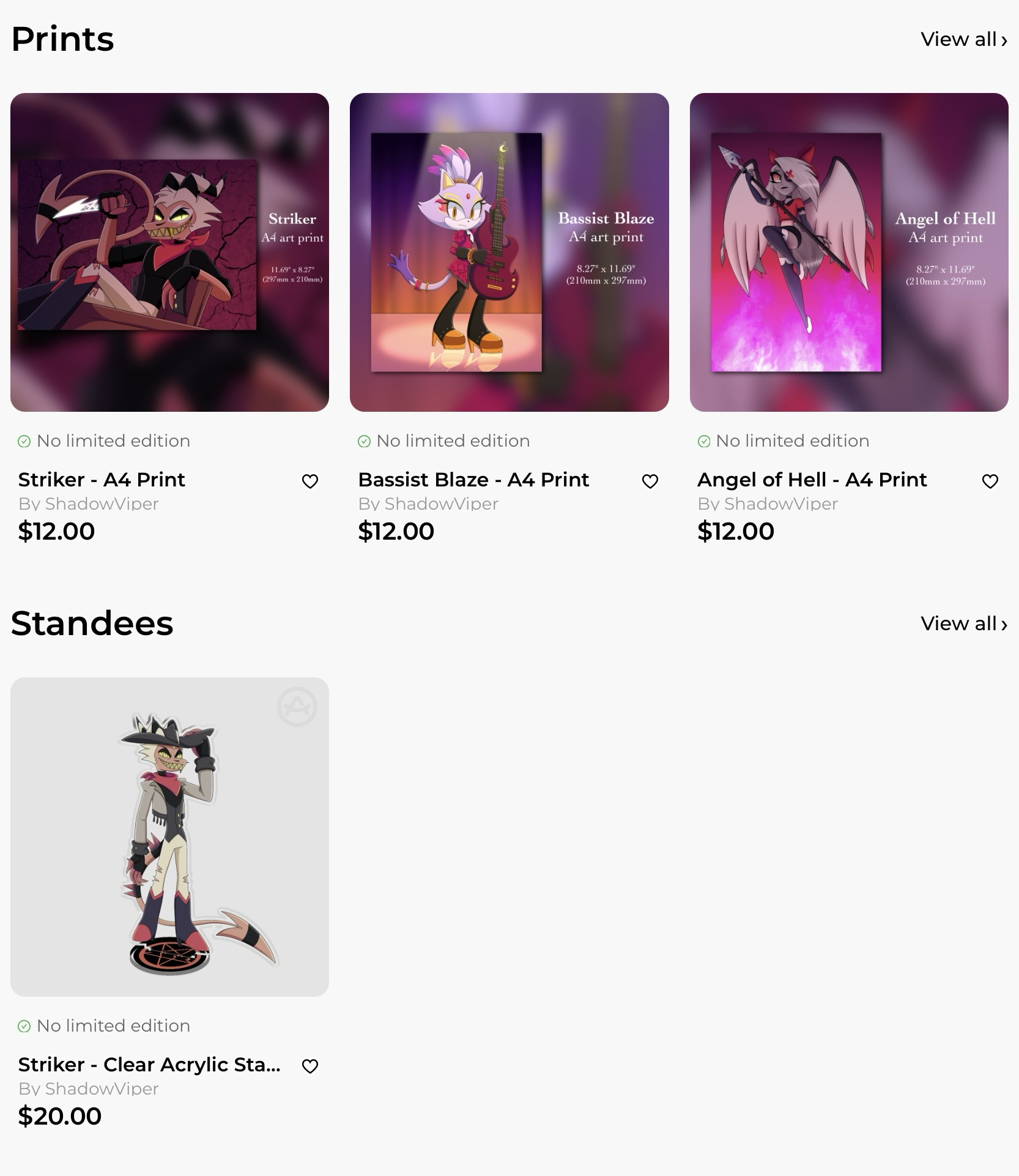Click green check icon under Bassist Blaze print

(364, 441)
